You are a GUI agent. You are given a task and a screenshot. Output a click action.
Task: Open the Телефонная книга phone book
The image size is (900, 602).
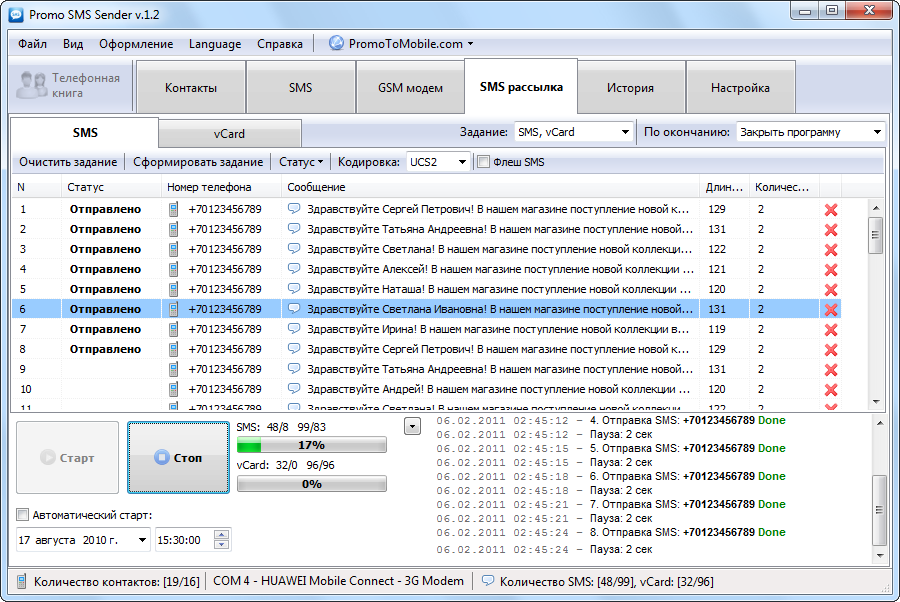70,86
